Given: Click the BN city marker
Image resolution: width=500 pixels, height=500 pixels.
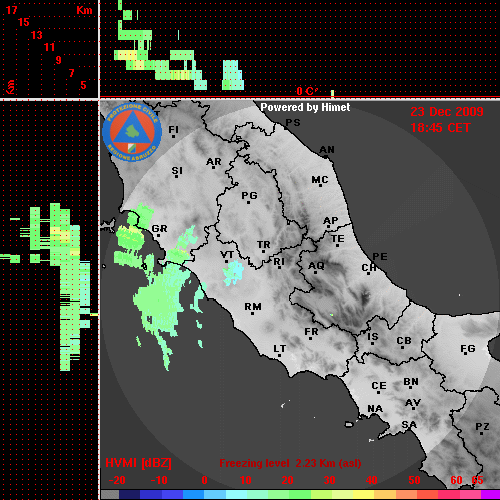Looking at the screenshot, I should (x=411, y=383).
